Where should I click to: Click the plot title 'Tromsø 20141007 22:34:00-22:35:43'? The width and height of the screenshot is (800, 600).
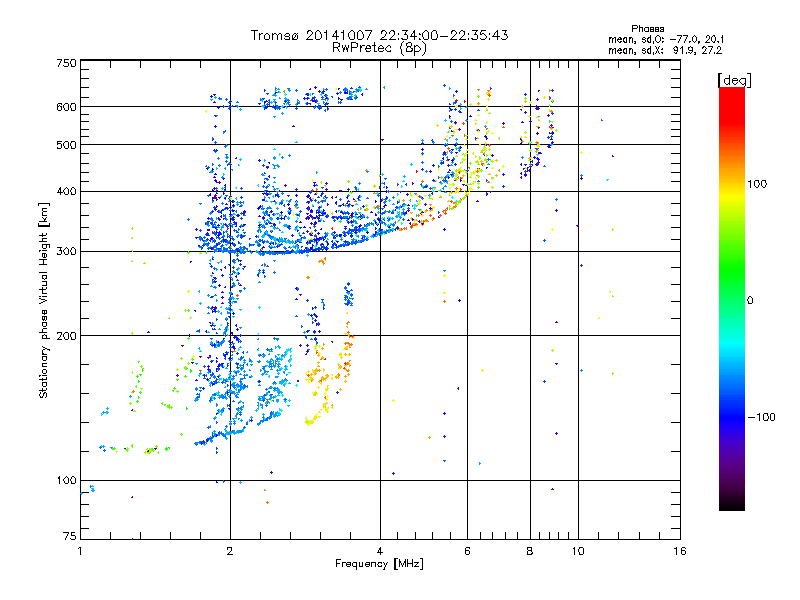(379, 35)
